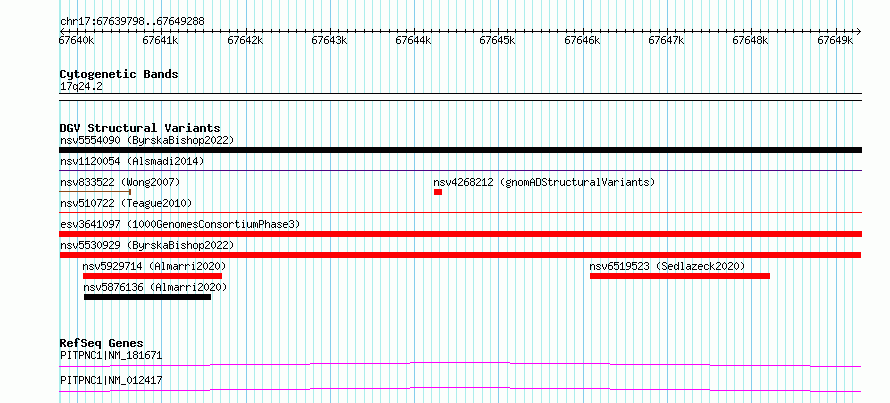Click the 67647k ruler position
The image size is (890, 403).
point(667,40)
